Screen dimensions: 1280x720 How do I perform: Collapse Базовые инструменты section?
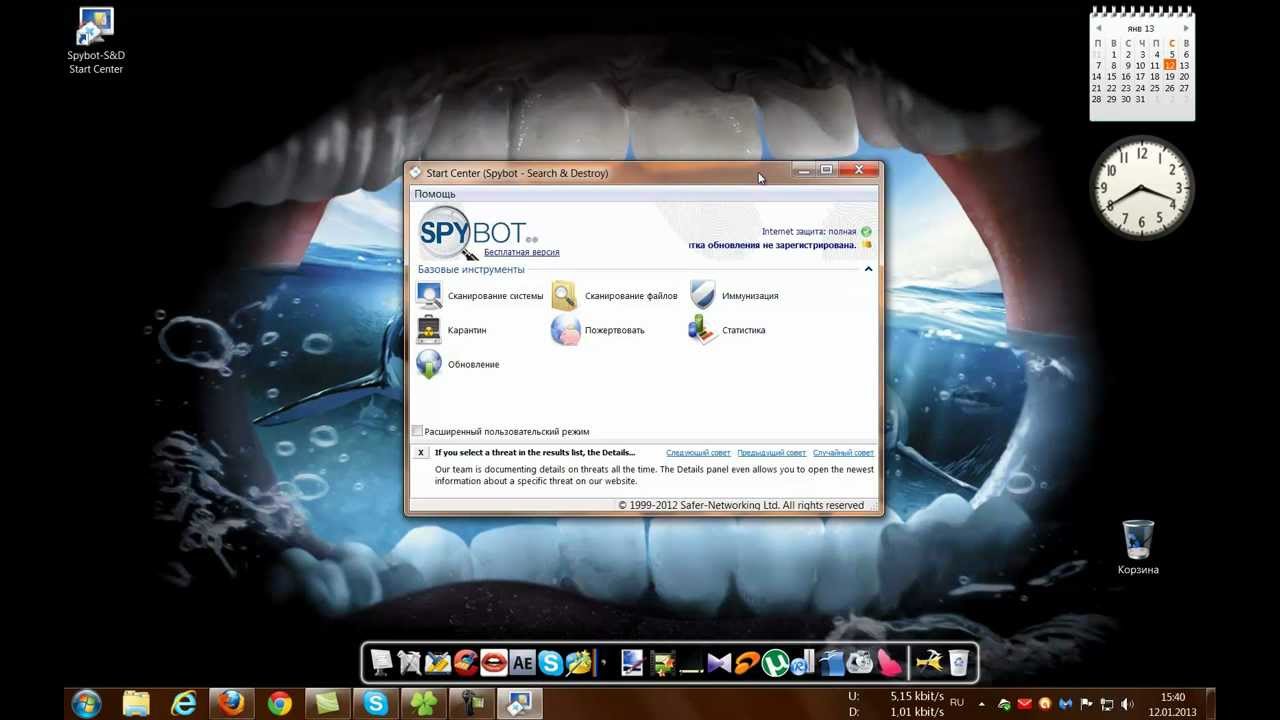click(x=868, y=269)
